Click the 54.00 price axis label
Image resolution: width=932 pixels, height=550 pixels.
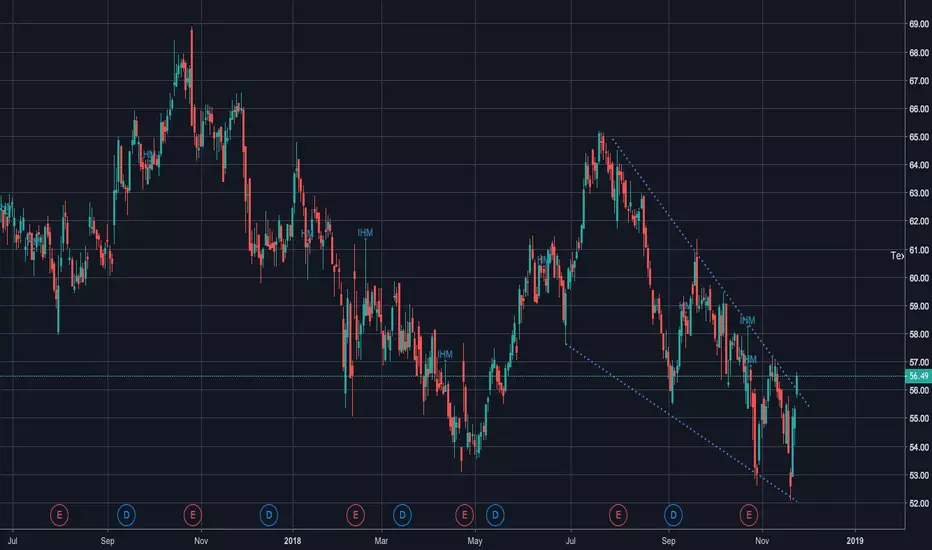point(918,447)
